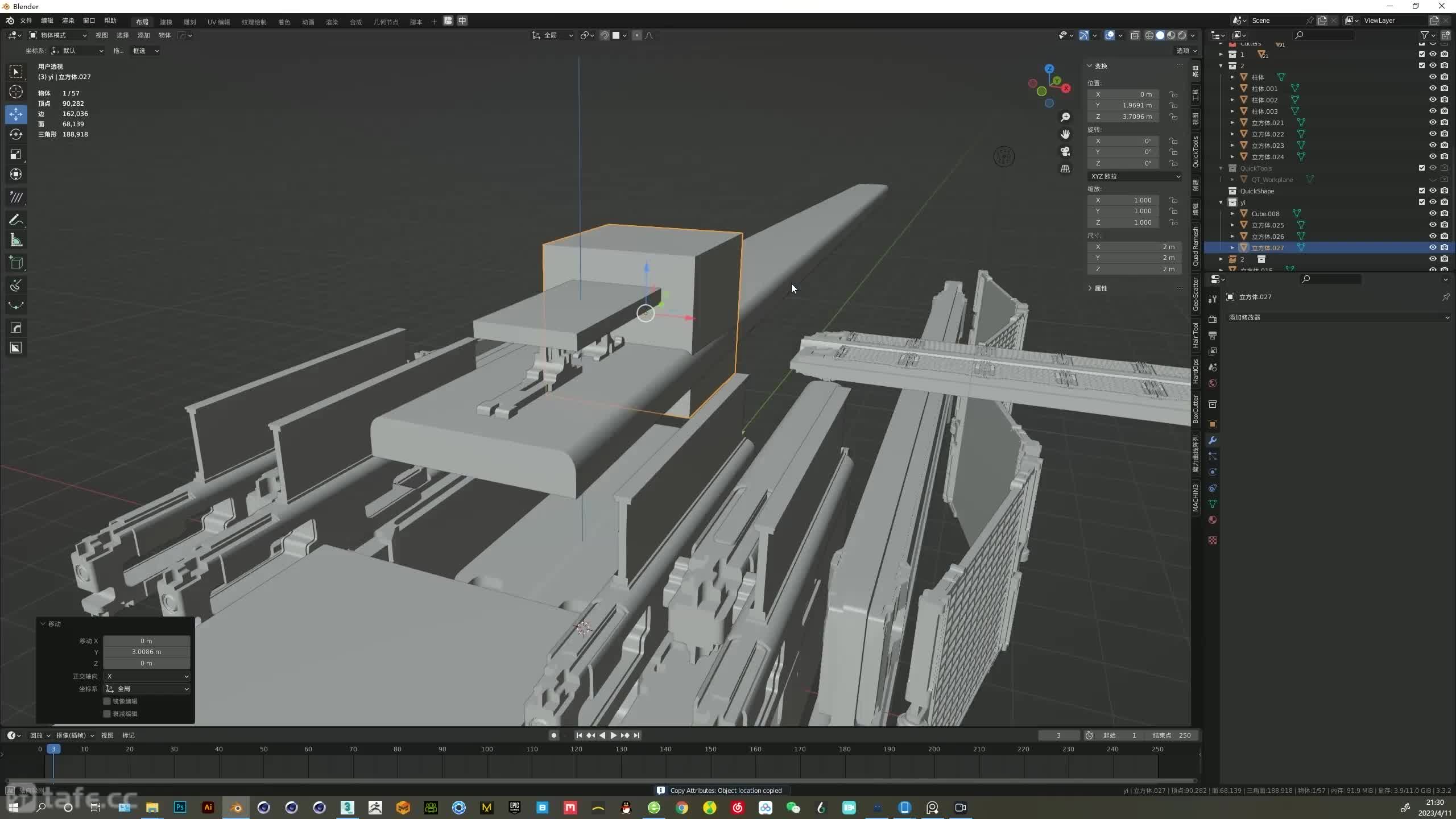Screen dimensions: 1456x819
Task: Select the Scale tool
Action: point(16,154)
